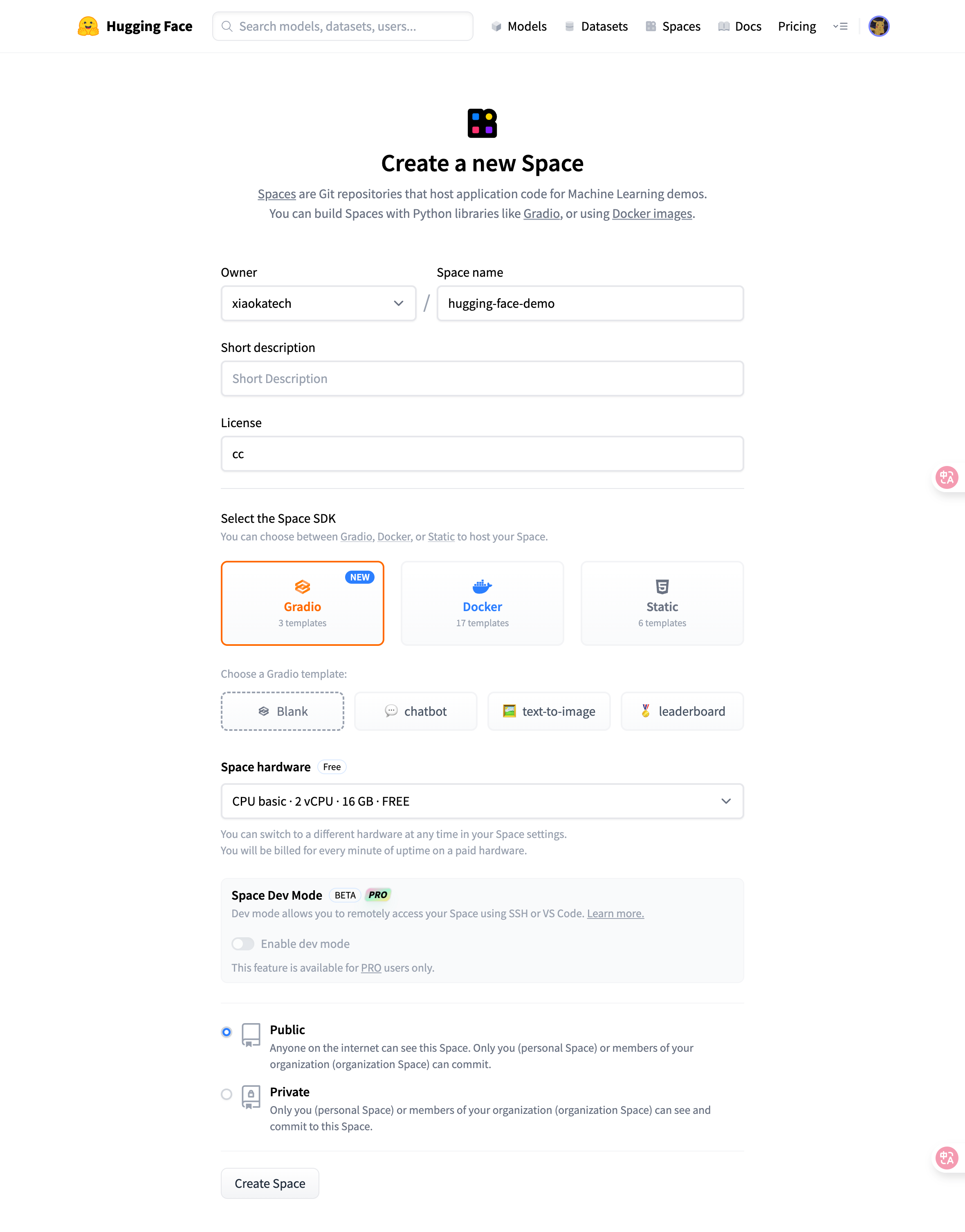Image resolution: width=965 pixels, height=1232 pixels.
Task: Select the chatbot Gradio template
Action: pos(416,711)
